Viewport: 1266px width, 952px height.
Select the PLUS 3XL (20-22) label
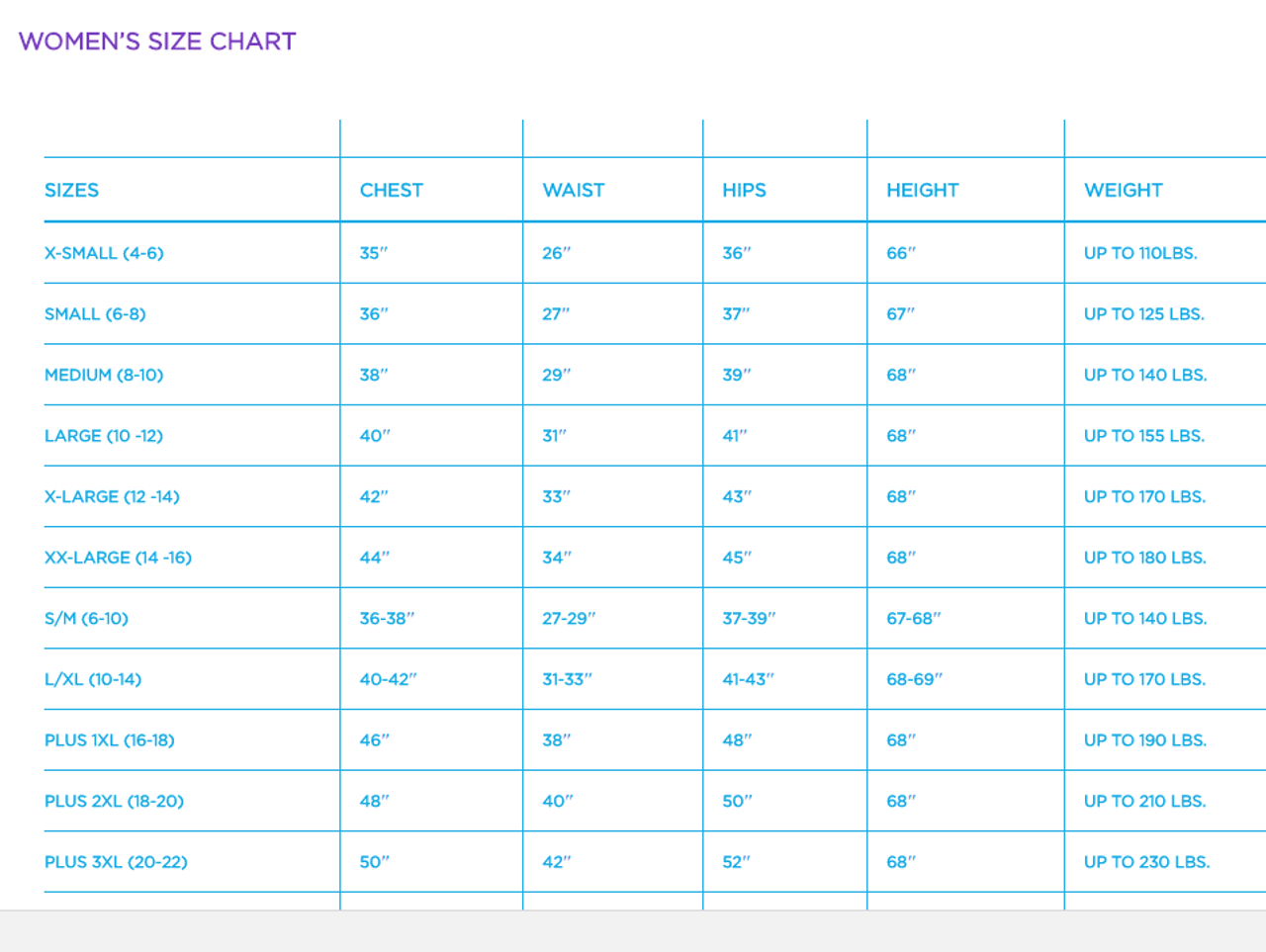pyautogui.click(x=116, y=862)
